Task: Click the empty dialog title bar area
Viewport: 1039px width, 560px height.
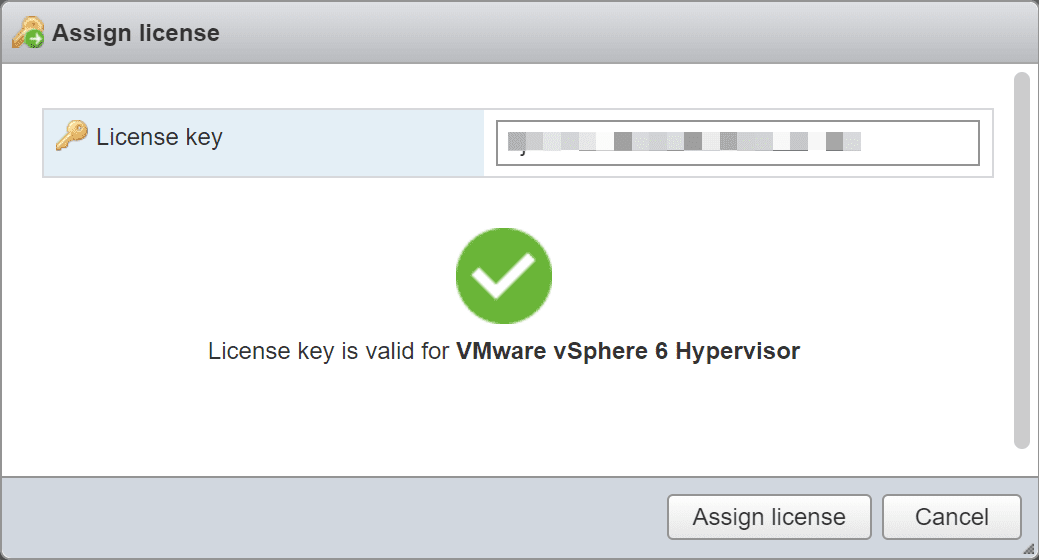Action: (600, 33)
